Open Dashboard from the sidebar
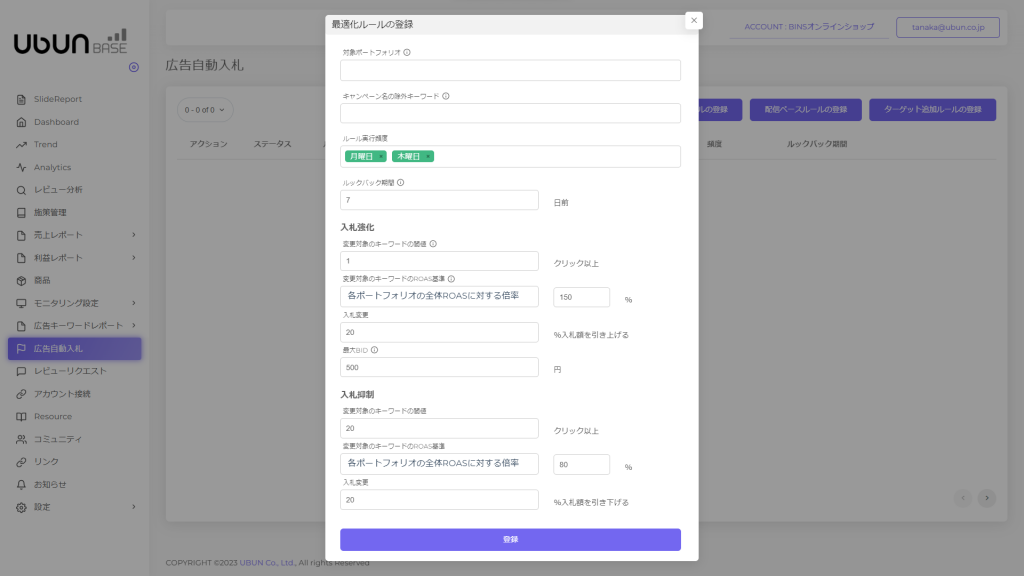This screenshot has height=576, width=1024. click(56, 122)
